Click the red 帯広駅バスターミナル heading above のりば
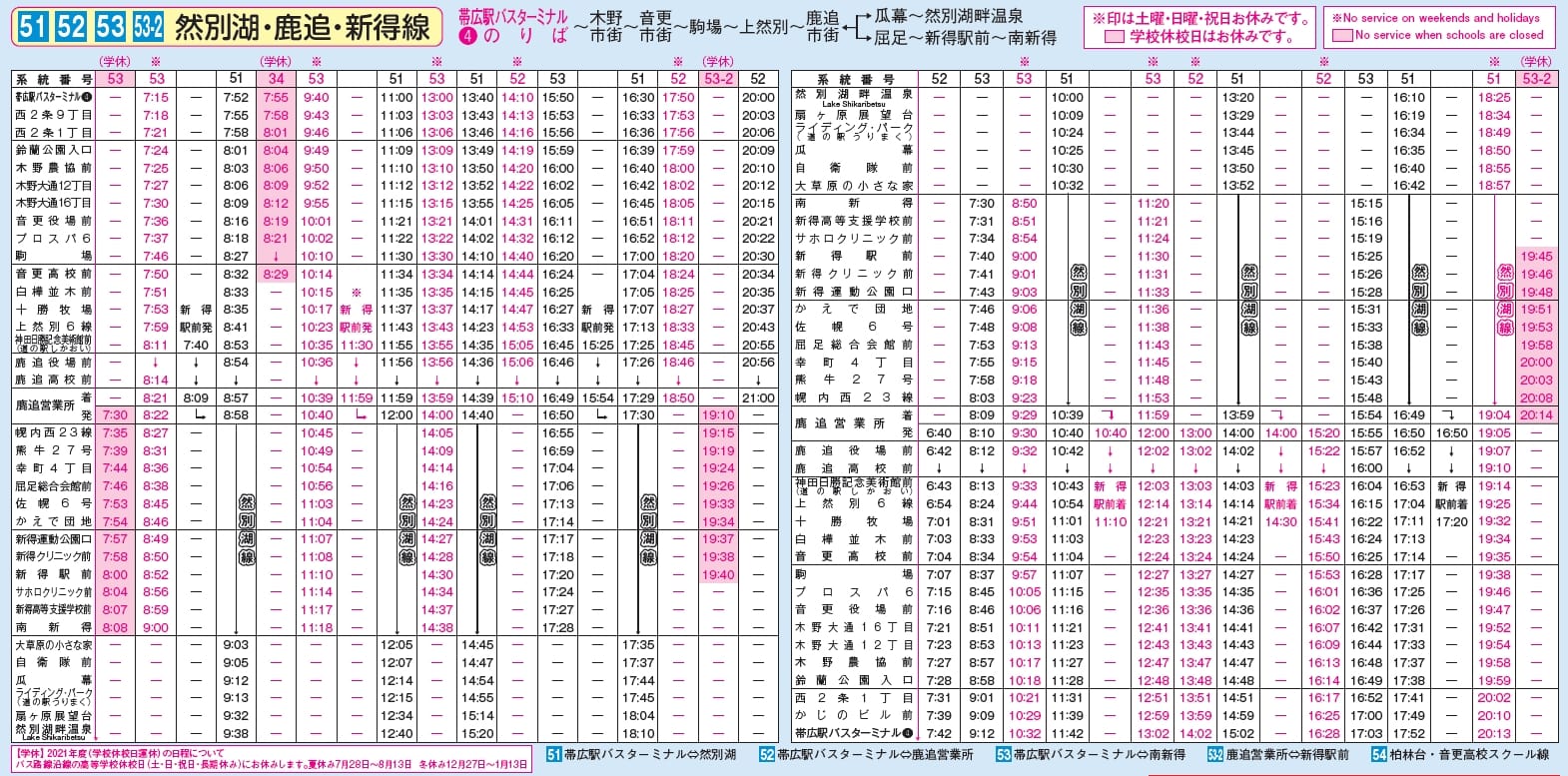The width and height of the screenshot is (1568, 776). [x=513, y=16]
